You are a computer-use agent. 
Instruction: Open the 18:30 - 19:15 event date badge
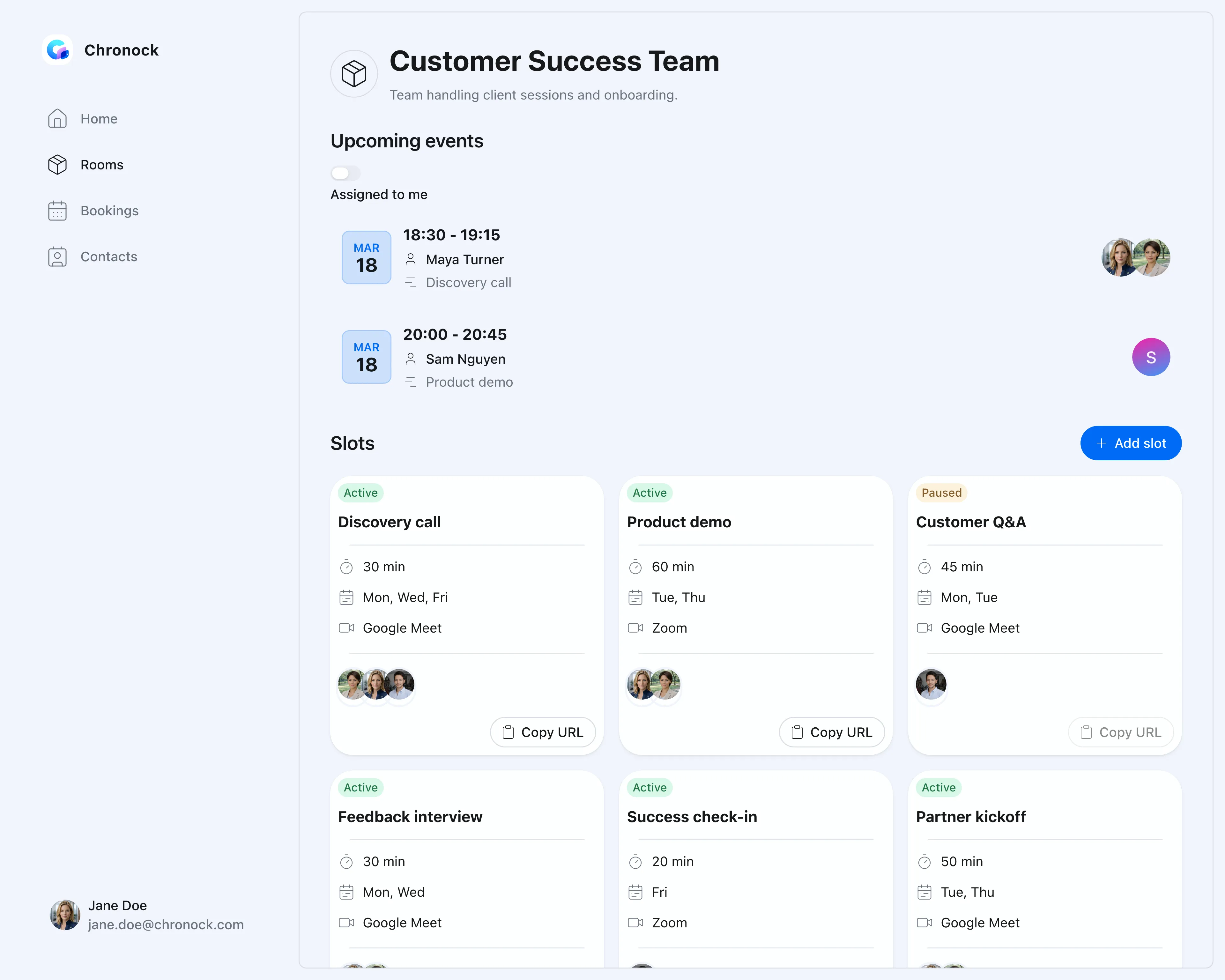367,257
